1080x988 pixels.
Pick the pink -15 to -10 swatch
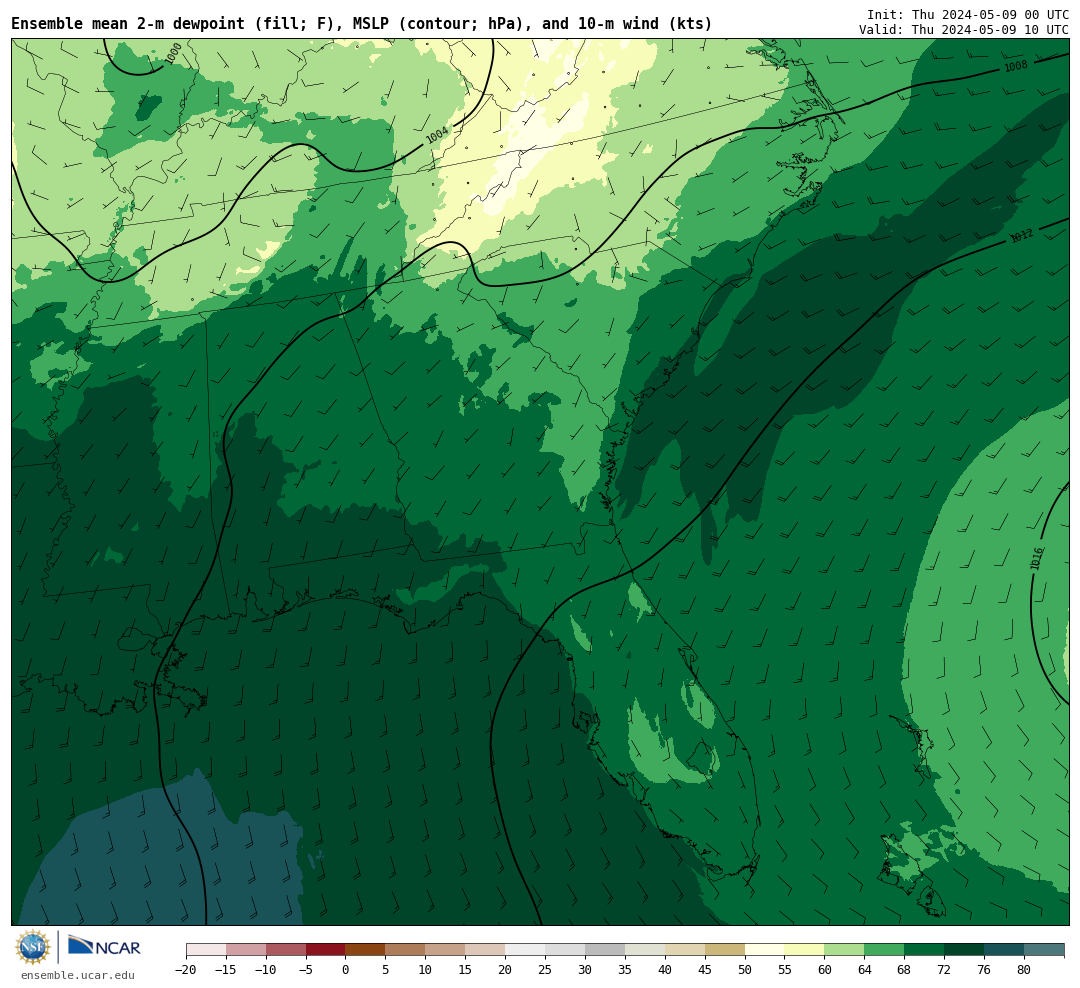pos(246,950)
